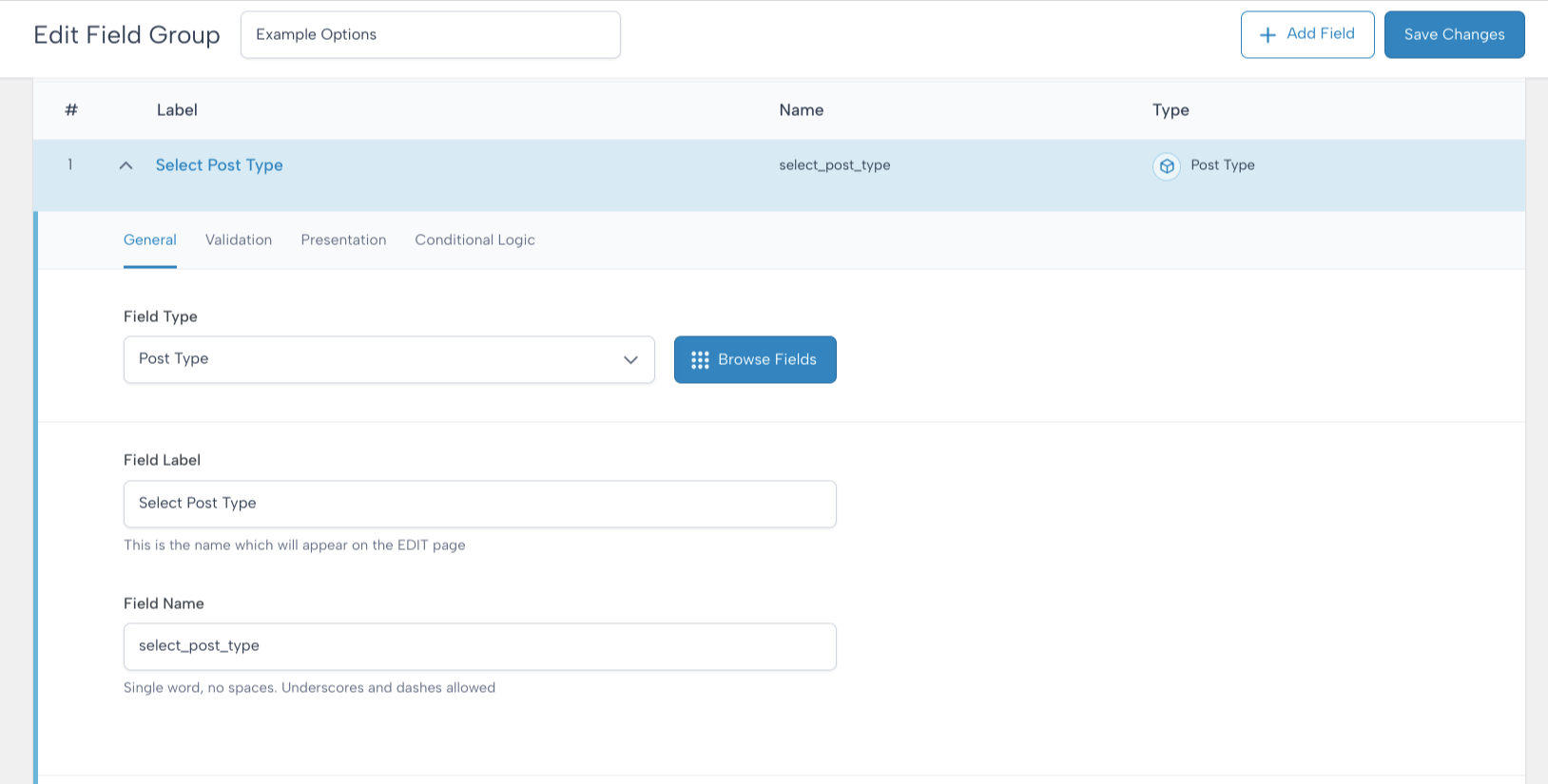This screenshot has width=1548, height=784.
Task: Click the Label column header
Action: [x=177, y=110]
